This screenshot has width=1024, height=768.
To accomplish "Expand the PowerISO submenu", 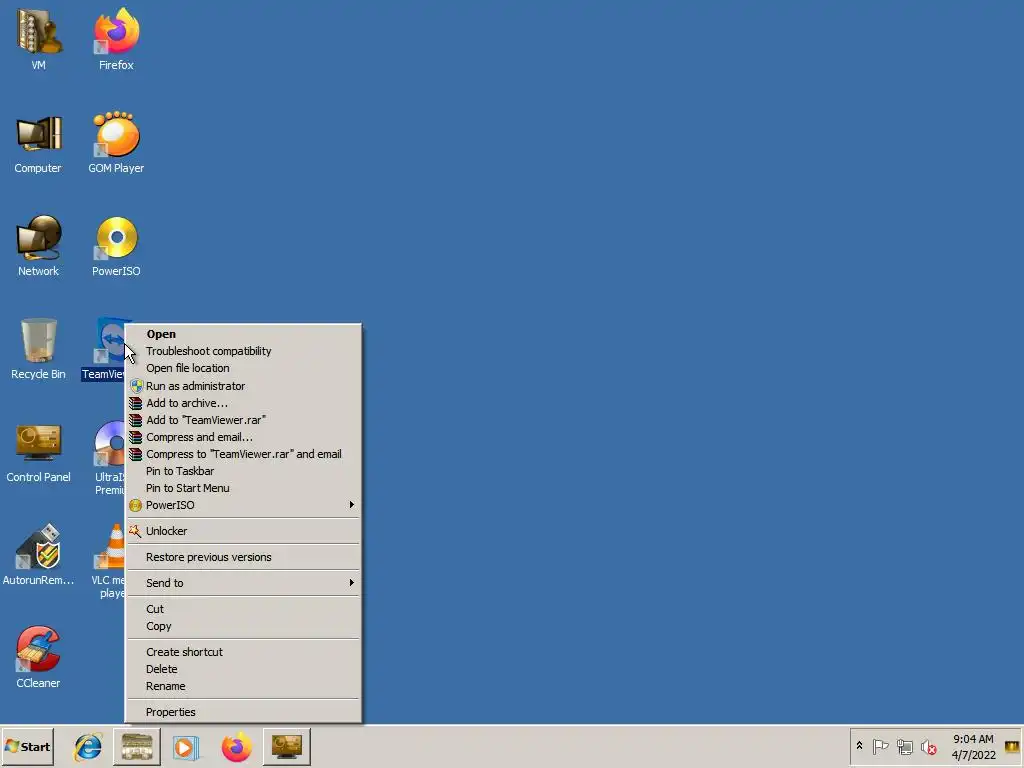I will coord(243,505).
